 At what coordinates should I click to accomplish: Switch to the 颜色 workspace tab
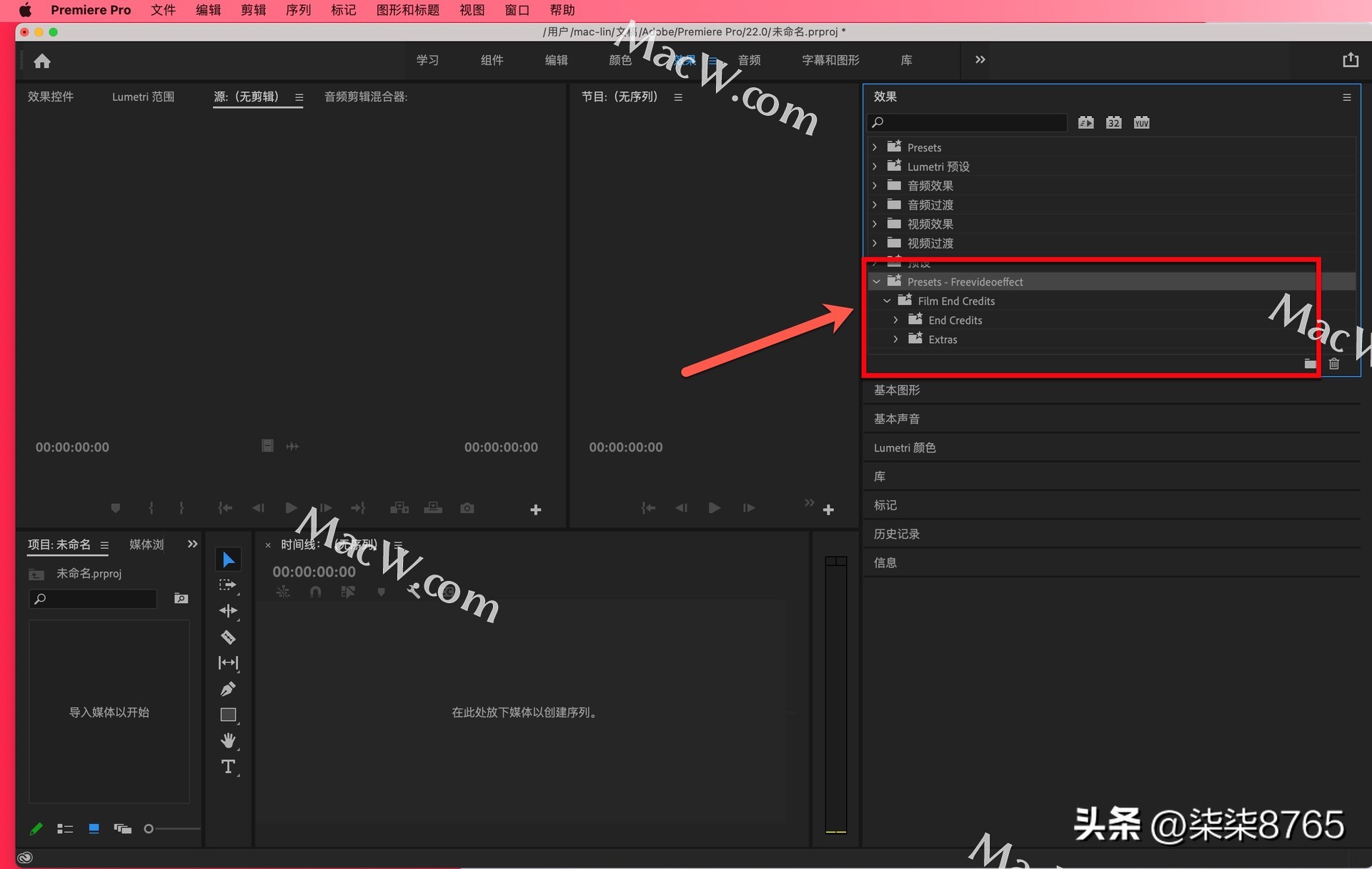point(620,60)
